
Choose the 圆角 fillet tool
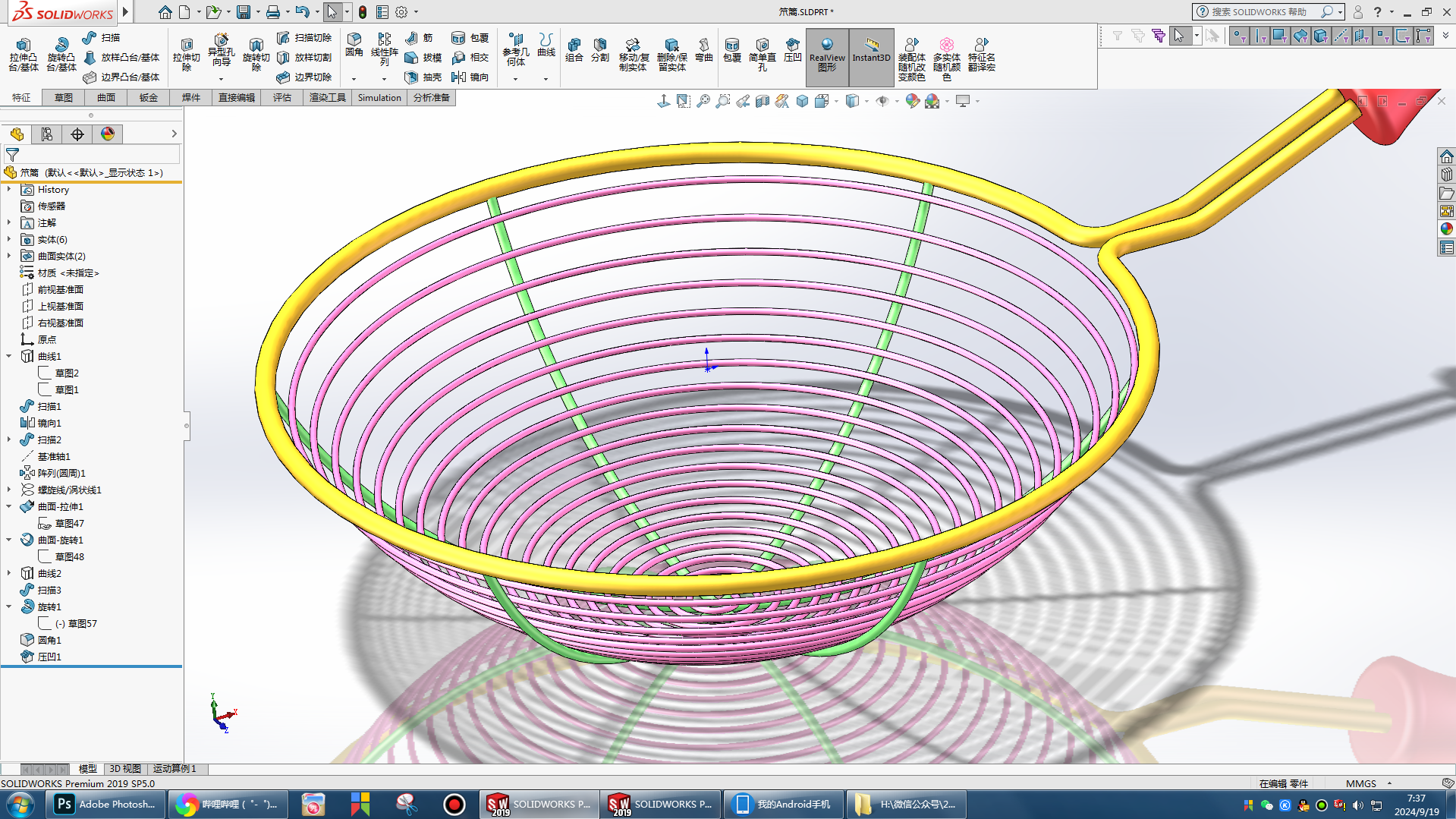354,45
